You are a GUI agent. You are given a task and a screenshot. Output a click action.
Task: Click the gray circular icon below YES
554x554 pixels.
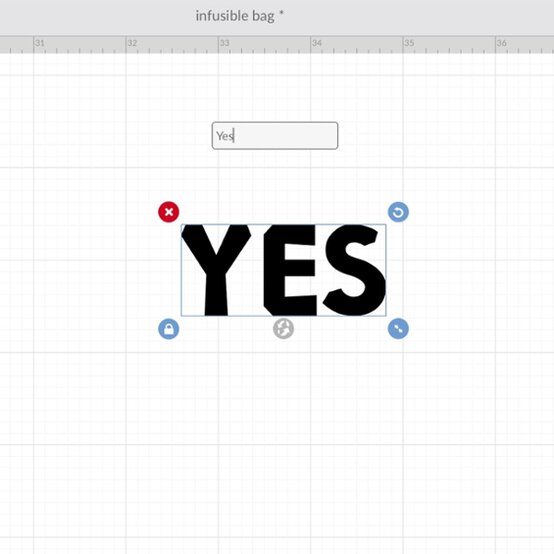[x=283, y=329]
